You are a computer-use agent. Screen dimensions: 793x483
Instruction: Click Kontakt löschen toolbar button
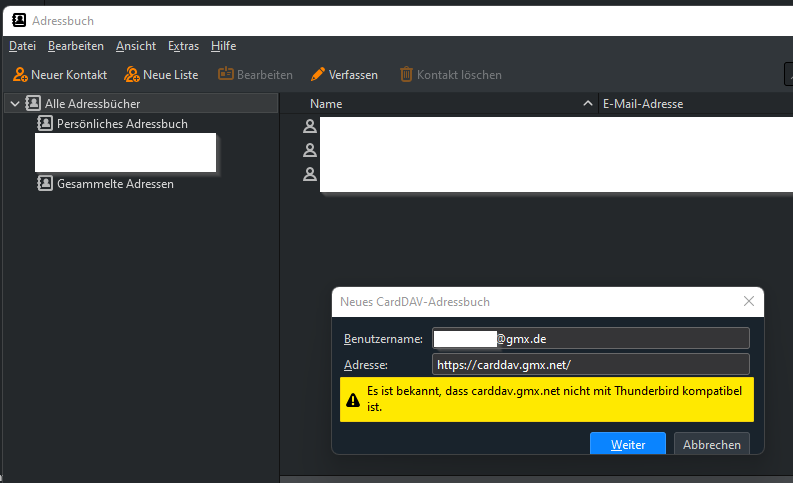pos(451,75)
